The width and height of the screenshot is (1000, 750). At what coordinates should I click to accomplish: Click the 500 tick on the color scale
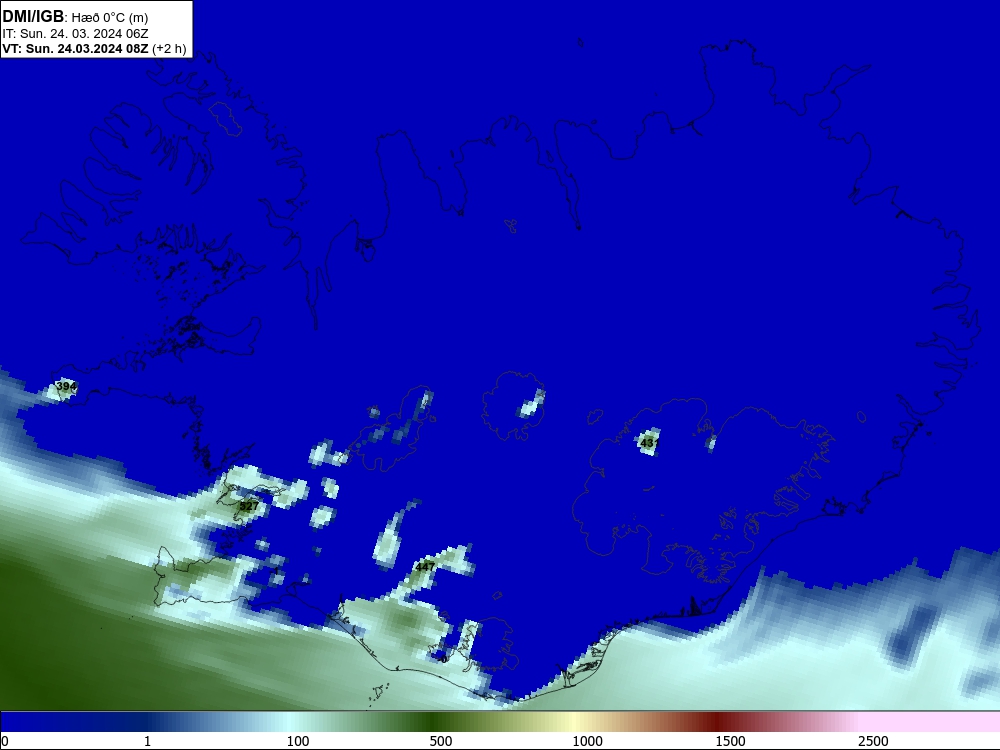pos(441,741)
